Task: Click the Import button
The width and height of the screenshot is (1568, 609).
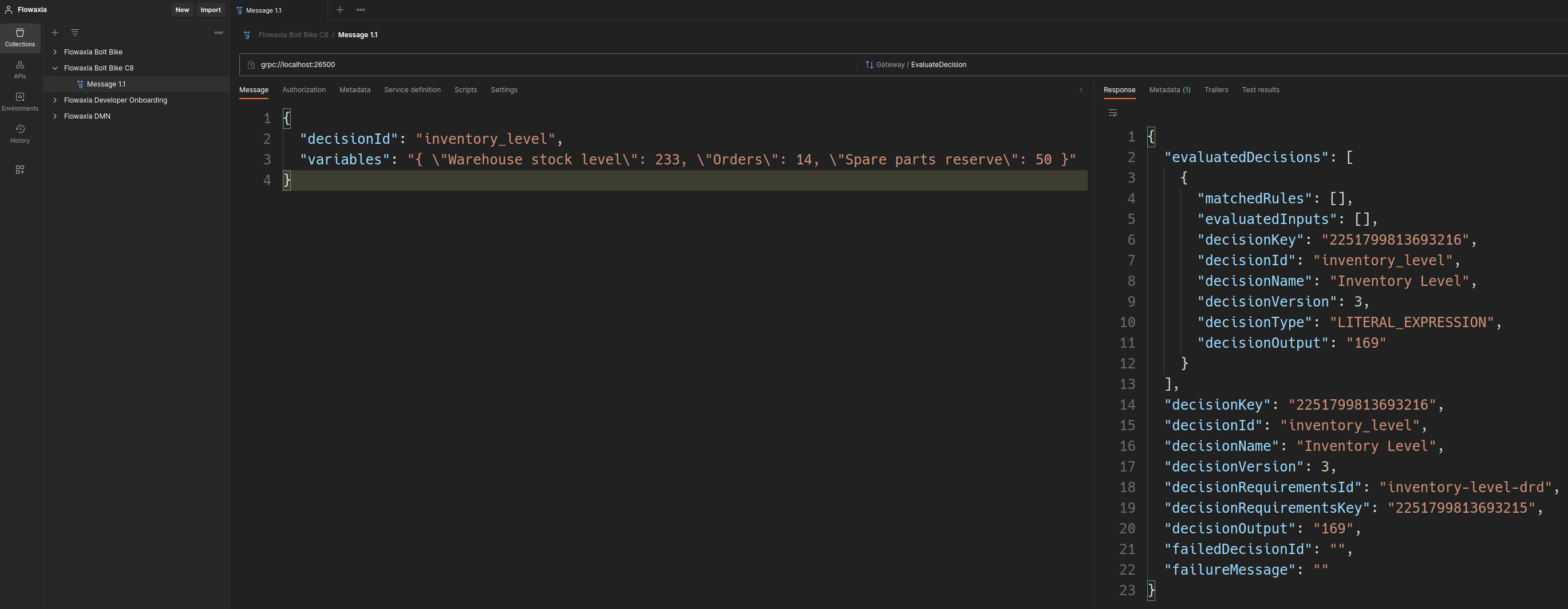Action: point(211,10)
